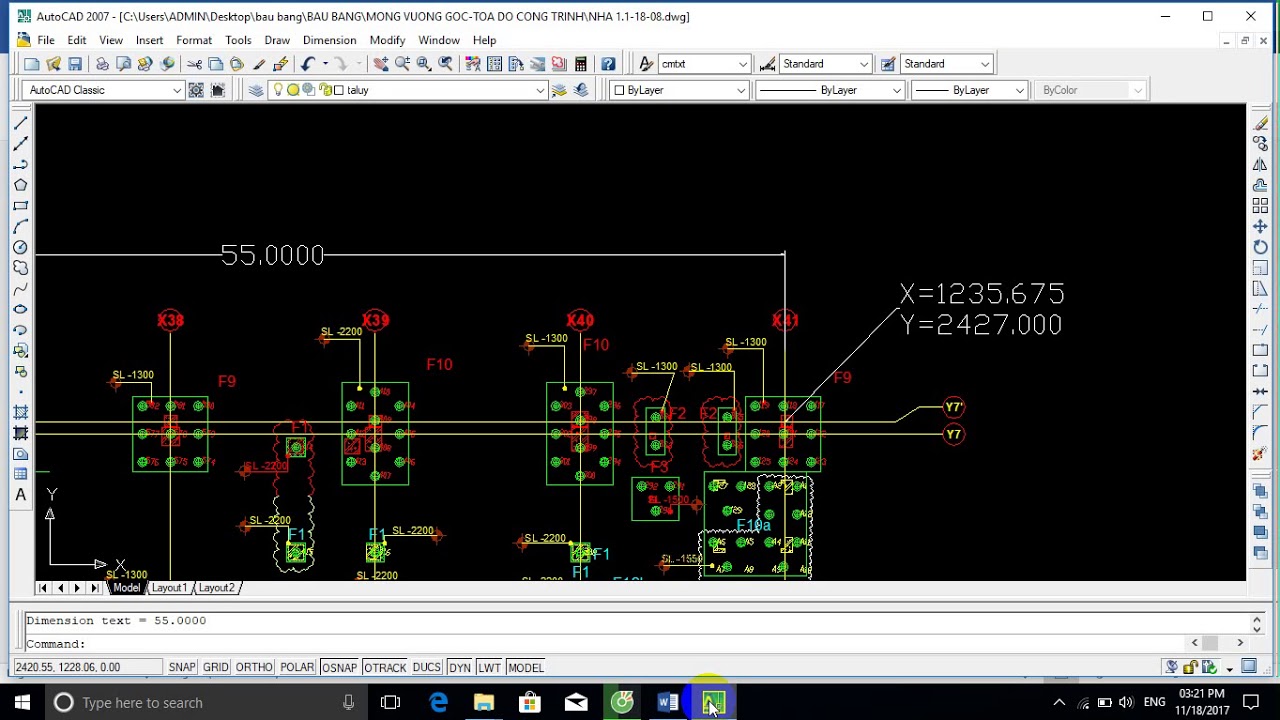
Task: Toggle OTRACK object snap tracking
Action: pyautogui.click(x=385, y=668)
